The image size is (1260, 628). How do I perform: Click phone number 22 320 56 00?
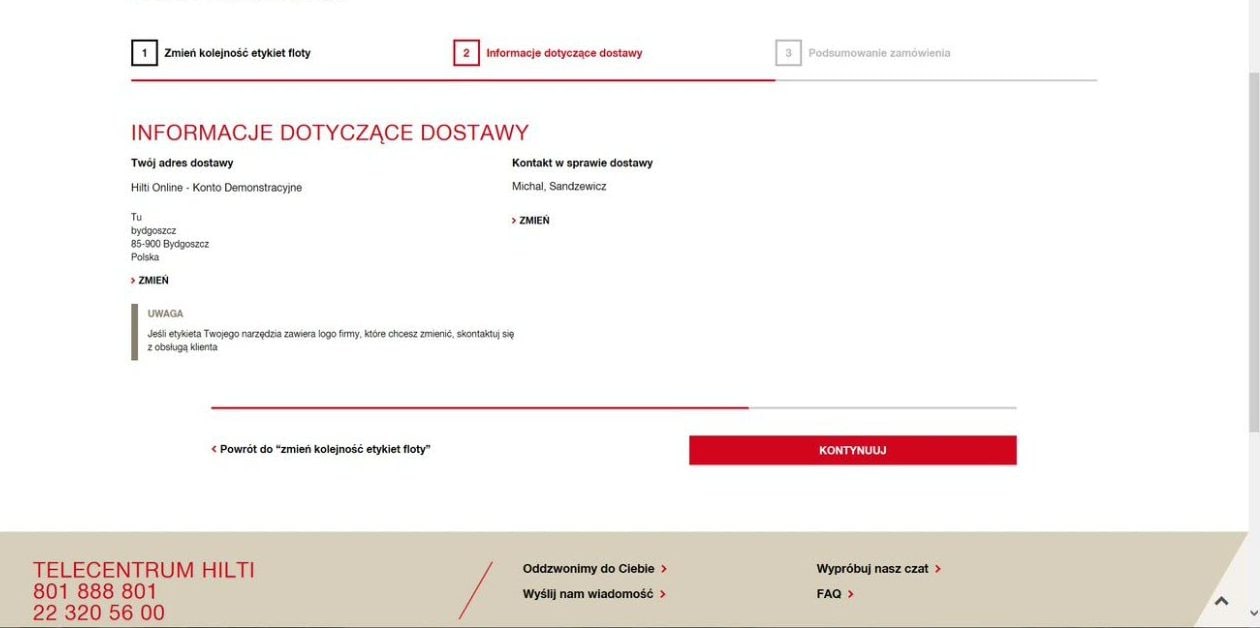click(x=99, y=613)
